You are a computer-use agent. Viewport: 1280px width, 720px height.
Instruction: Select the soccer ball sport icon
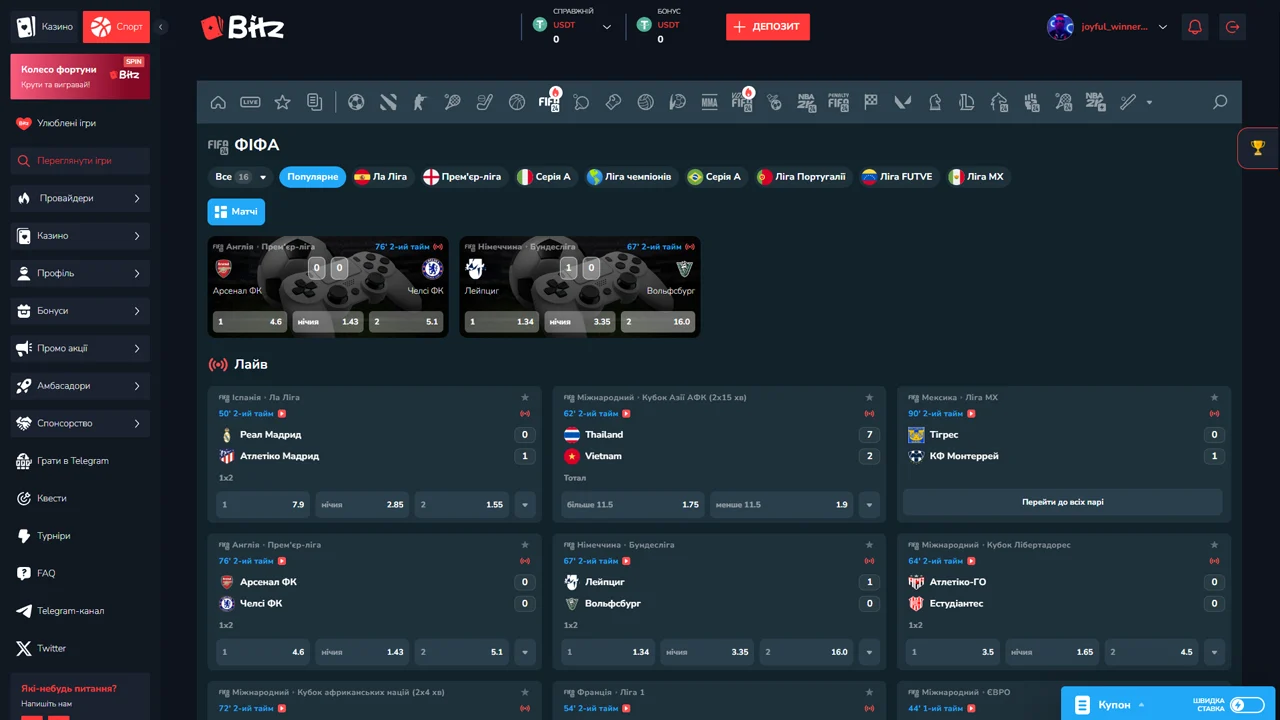click(x=356, y=102)
